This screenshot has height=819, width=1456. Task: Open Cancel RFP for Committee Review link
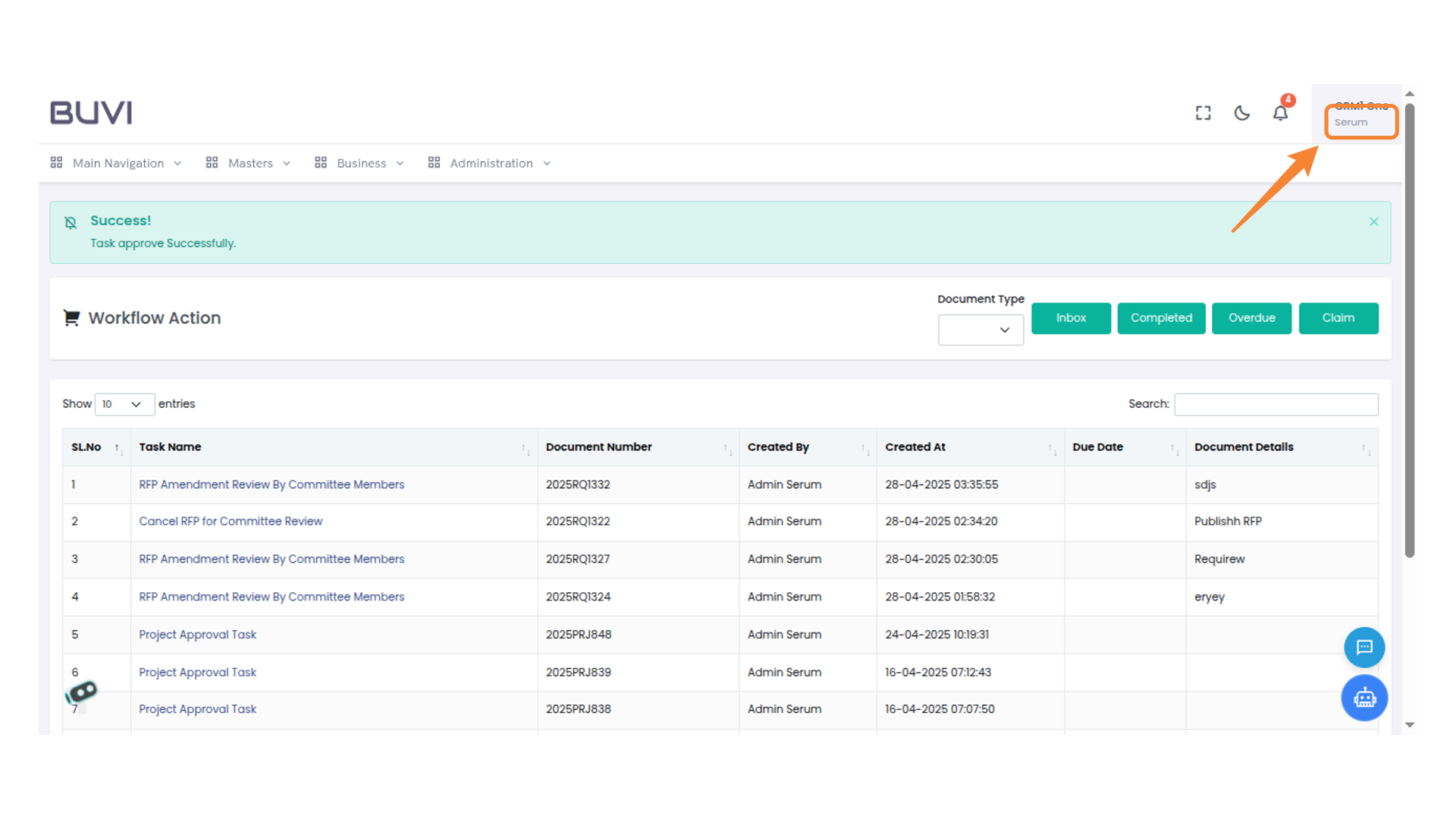(x=231, y=521)
